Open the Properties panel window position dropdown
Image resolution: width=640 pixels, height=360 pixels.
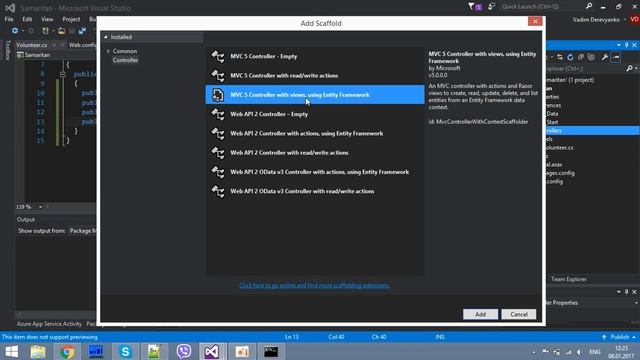[x=619, y=292]
